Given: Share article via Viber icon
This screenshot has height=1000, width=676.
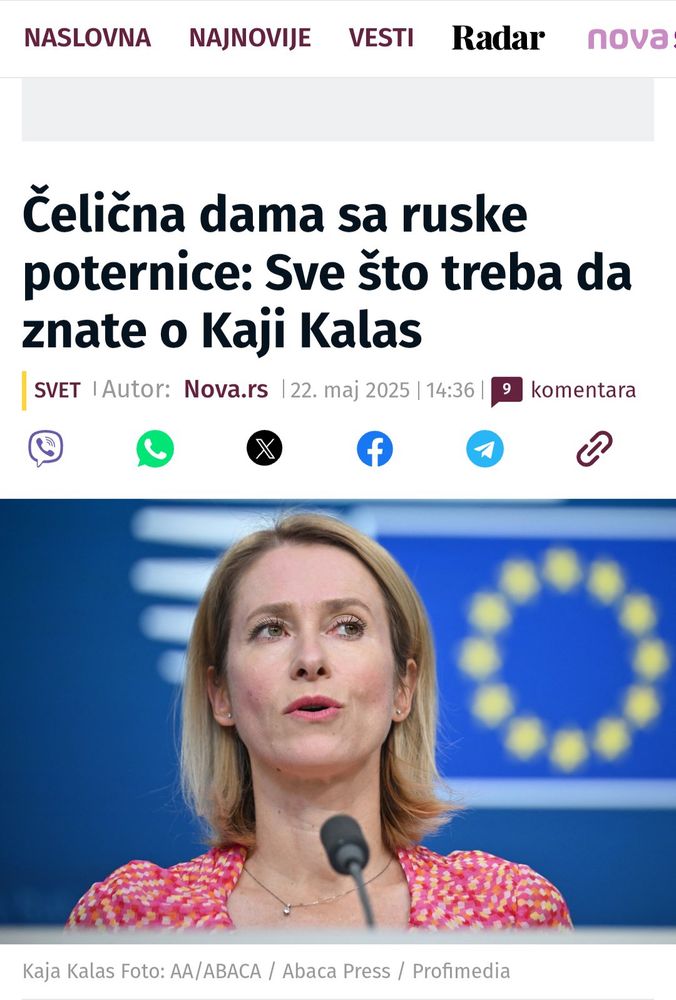Looking at the screenshot, I should [45, 448].
